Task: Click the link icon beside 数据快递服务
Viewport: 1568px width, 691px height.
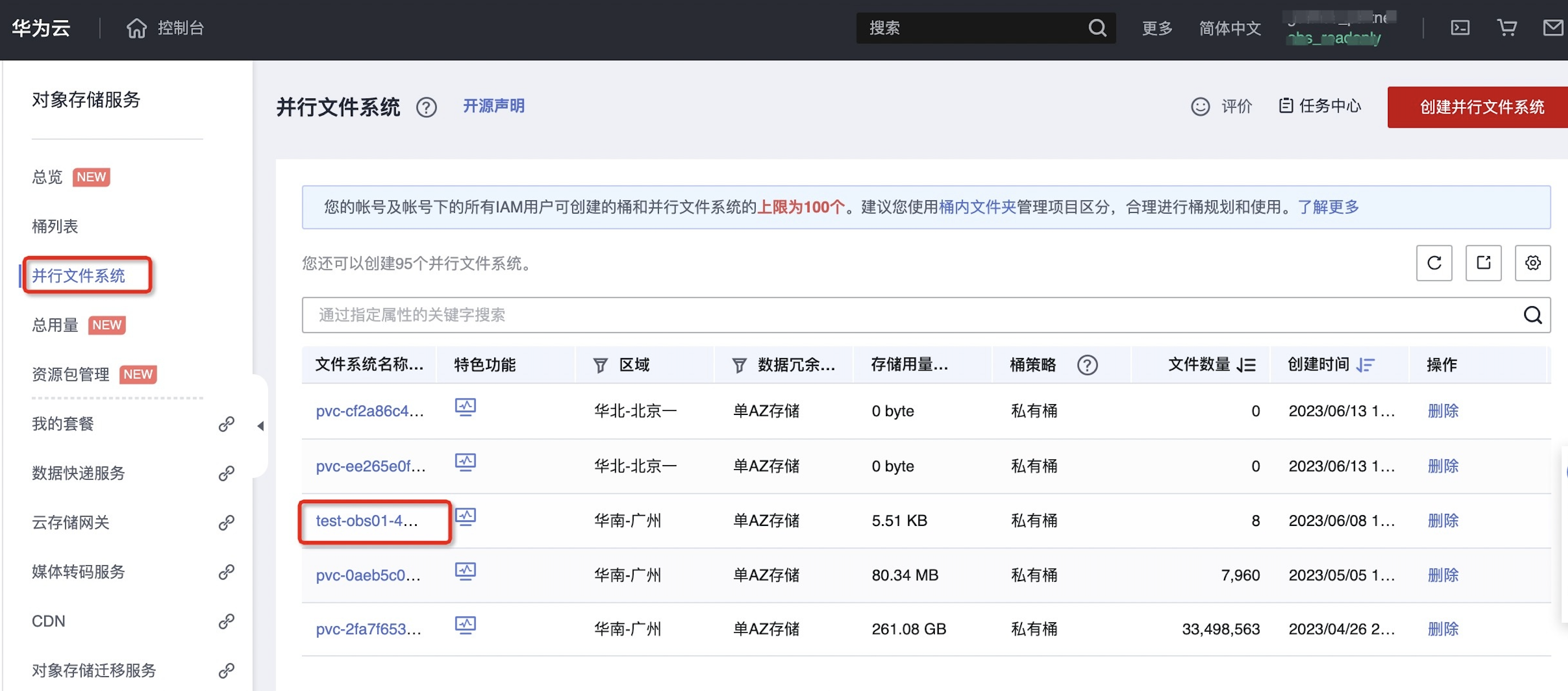Action: (227, 473)
